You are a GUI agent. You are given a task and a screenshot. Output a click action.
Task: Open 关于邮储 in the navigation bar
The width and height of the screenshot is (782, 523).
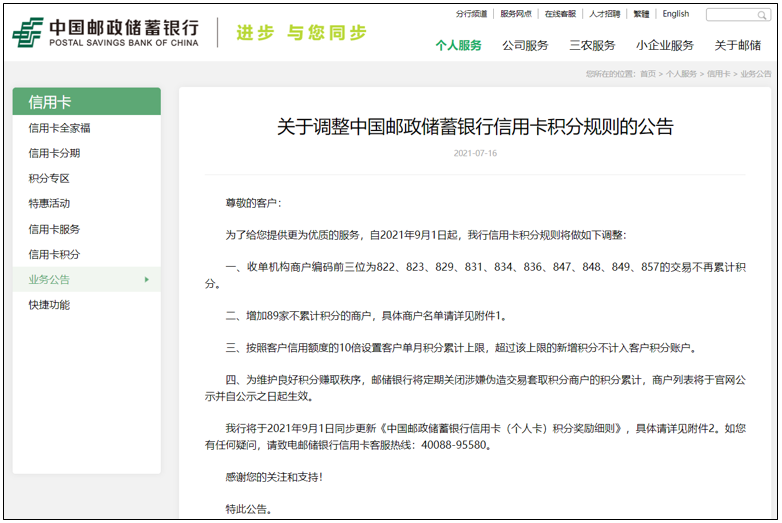[738, 46]
